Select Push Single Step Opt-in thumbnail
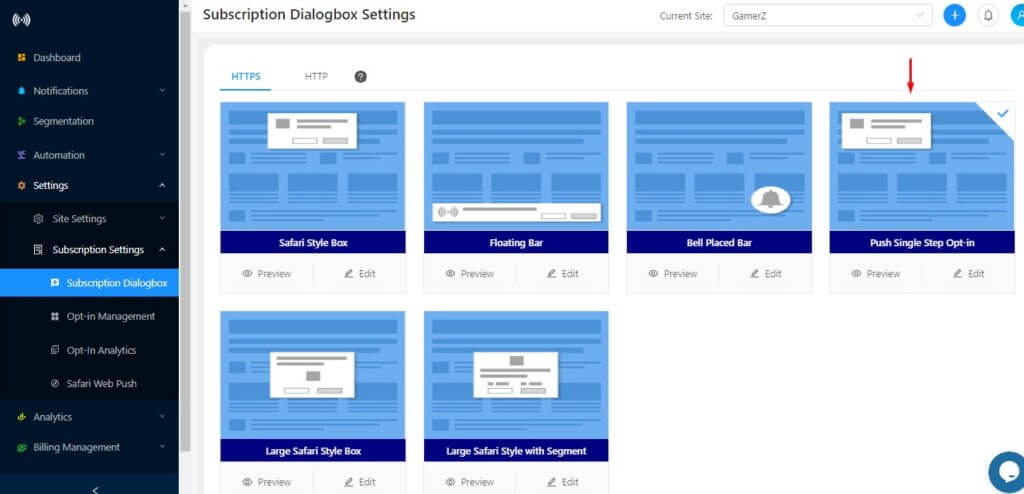Image resolution: width=1024 pixels, height=494 pixels. [922, 166]
